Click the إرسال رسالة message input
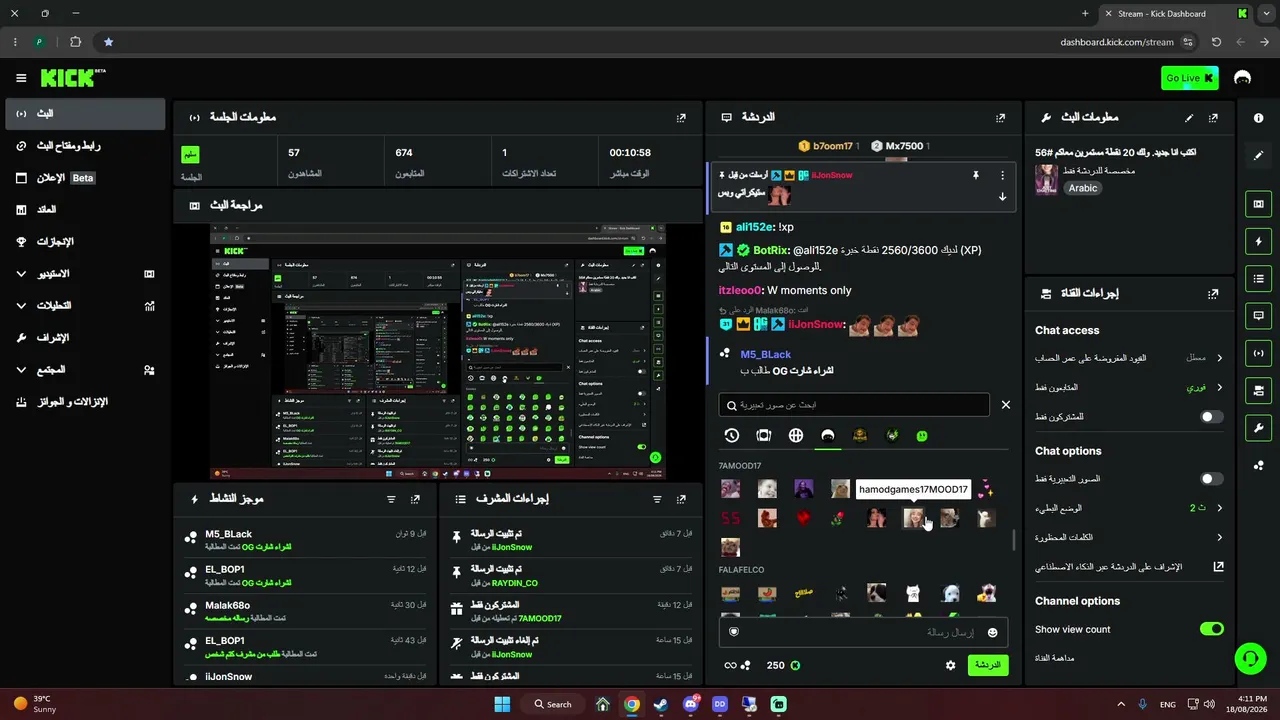The height and width of the screenshot is (720, 1280). [863, 632]
